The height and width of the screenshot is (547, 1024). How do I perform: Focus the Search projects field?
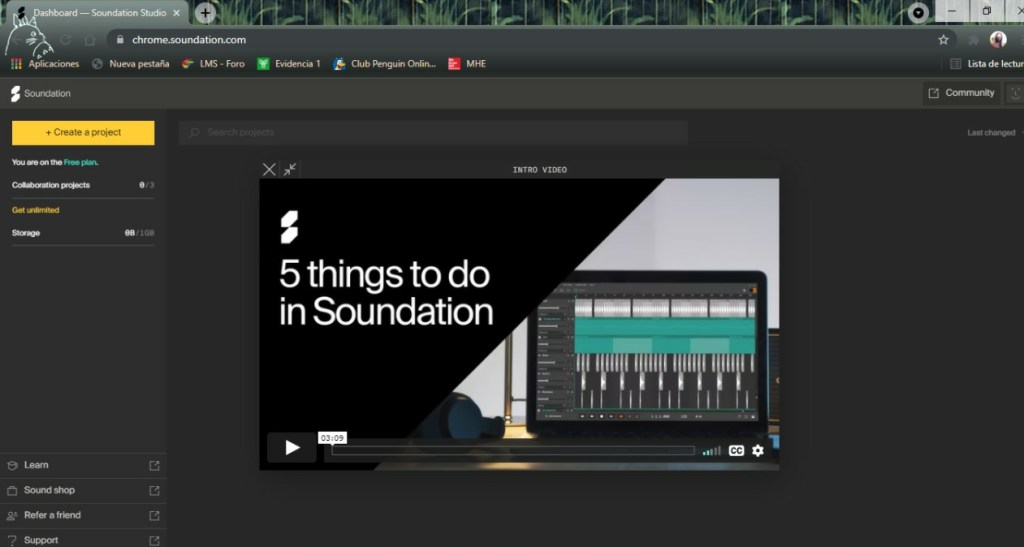pyautogui.click(x=432, y=132)
